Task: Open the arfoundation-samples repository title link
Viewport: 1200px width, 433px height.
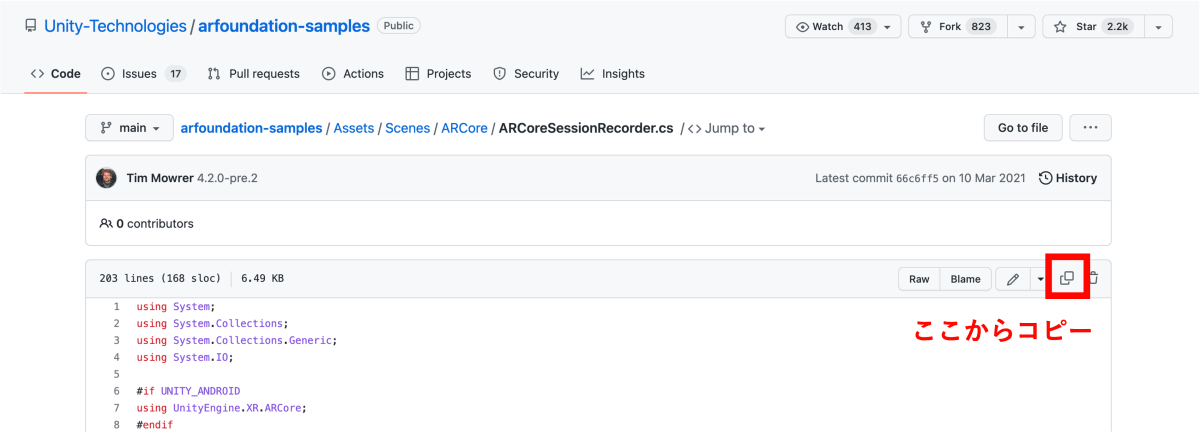Action: pyautogui.click(x=284, y=26)
